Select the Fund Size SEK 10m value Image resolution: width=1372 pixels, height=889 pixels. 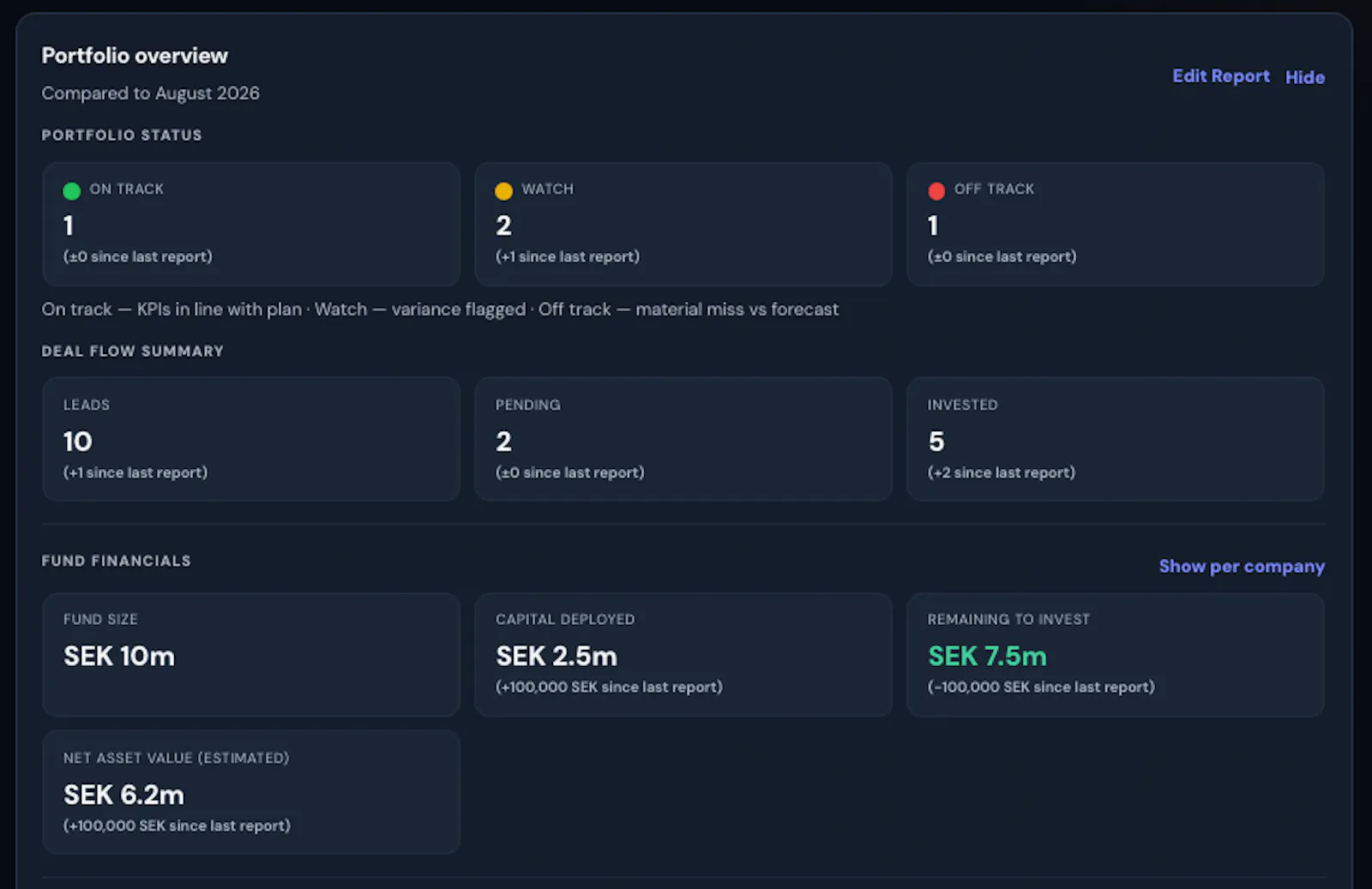tap(119, 656)
